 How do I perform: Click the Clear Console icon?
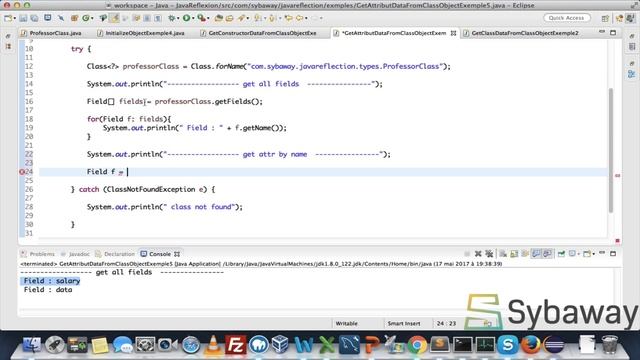(x=503, y=254)
